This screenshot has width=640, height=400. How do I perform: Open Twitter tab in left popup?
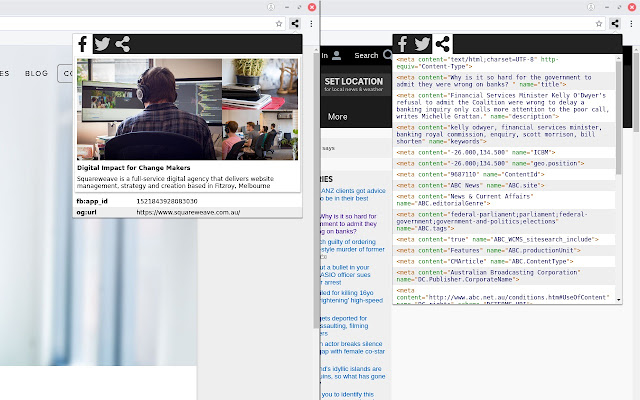[102, 44]
